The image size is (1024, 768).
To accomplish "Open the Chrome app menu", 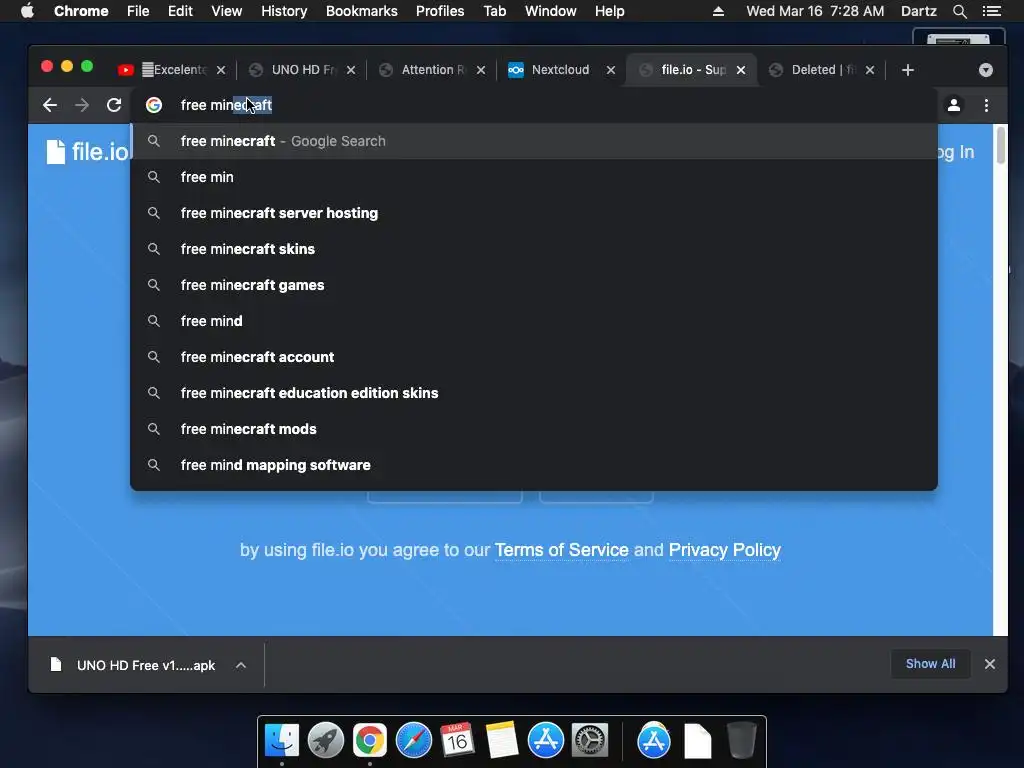I will click(81, 11).
